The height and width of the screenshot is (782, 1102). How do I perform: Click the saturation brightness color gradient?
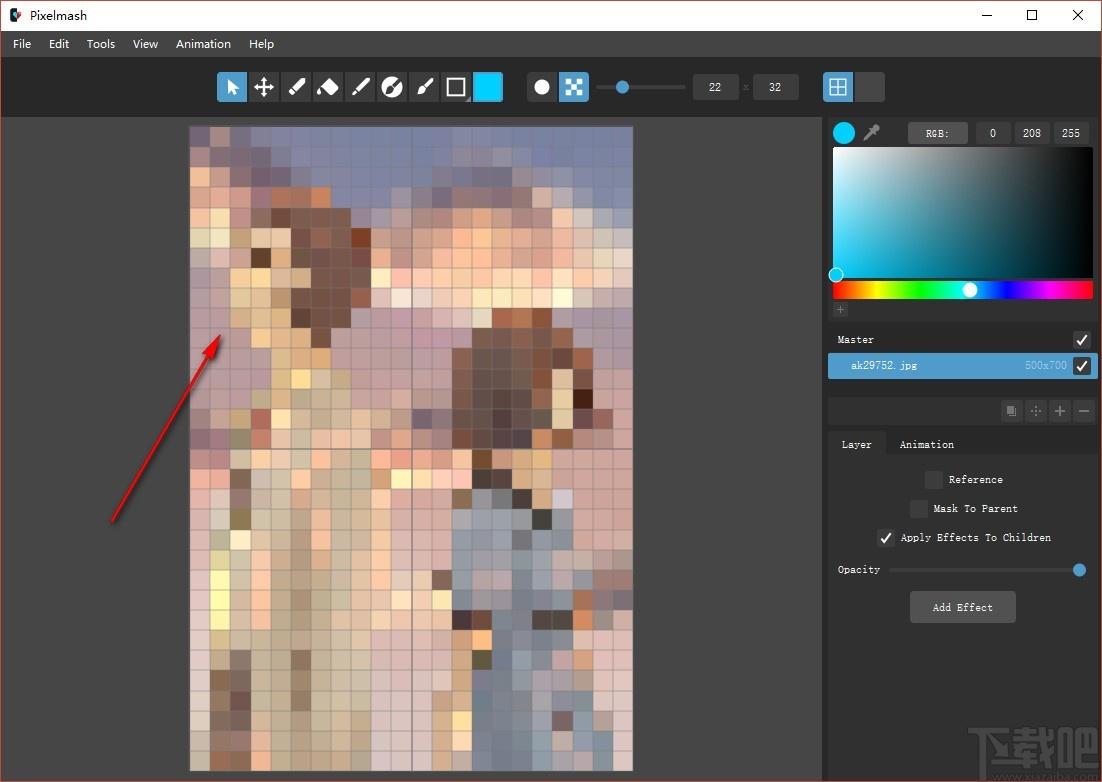963,212
